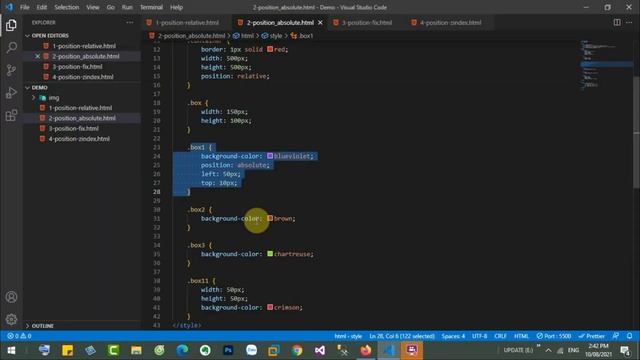Open the Explorer view in activity bar
The width and height of the screenshot is (640, 360).
(x=11, y=25)
